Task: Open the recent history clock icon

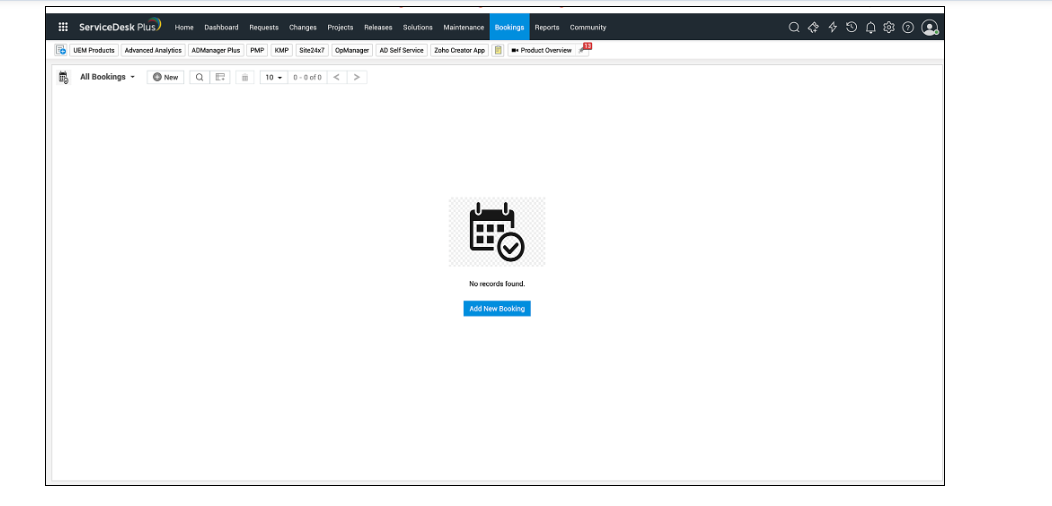Action: coord(851,27)
